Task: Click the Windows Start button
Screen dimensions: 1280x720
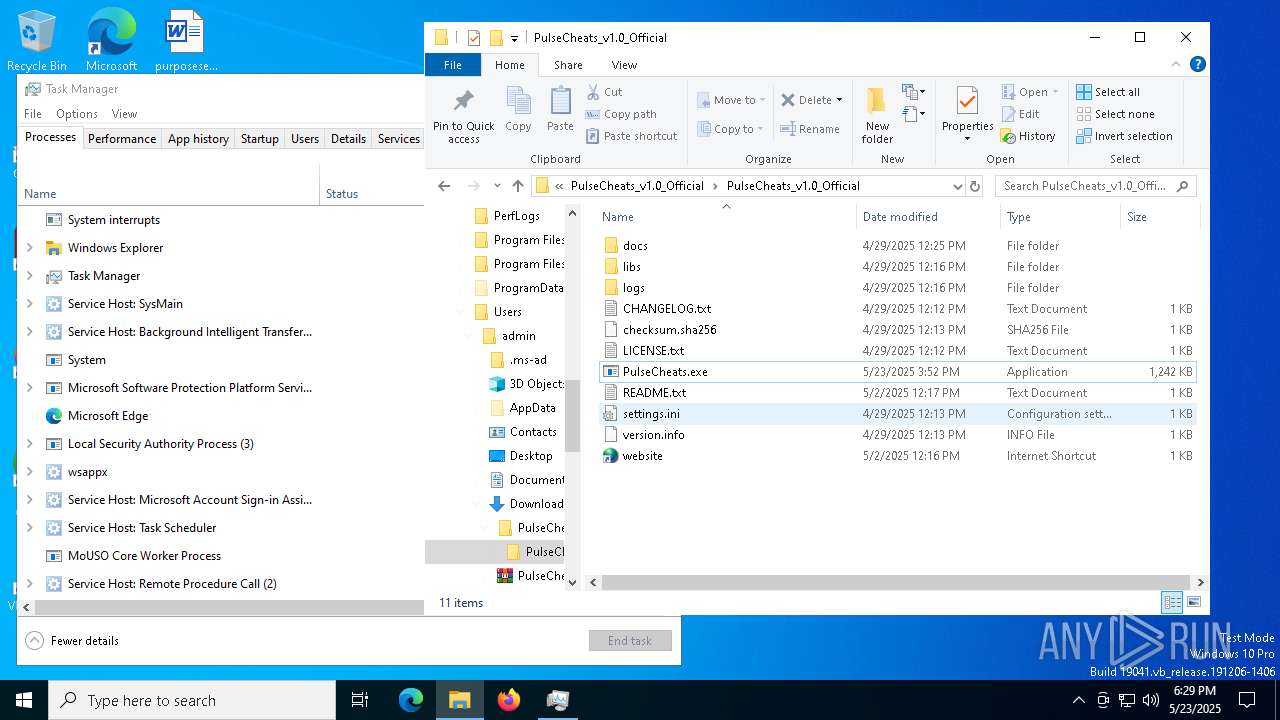Action: [x=24, y=700]
